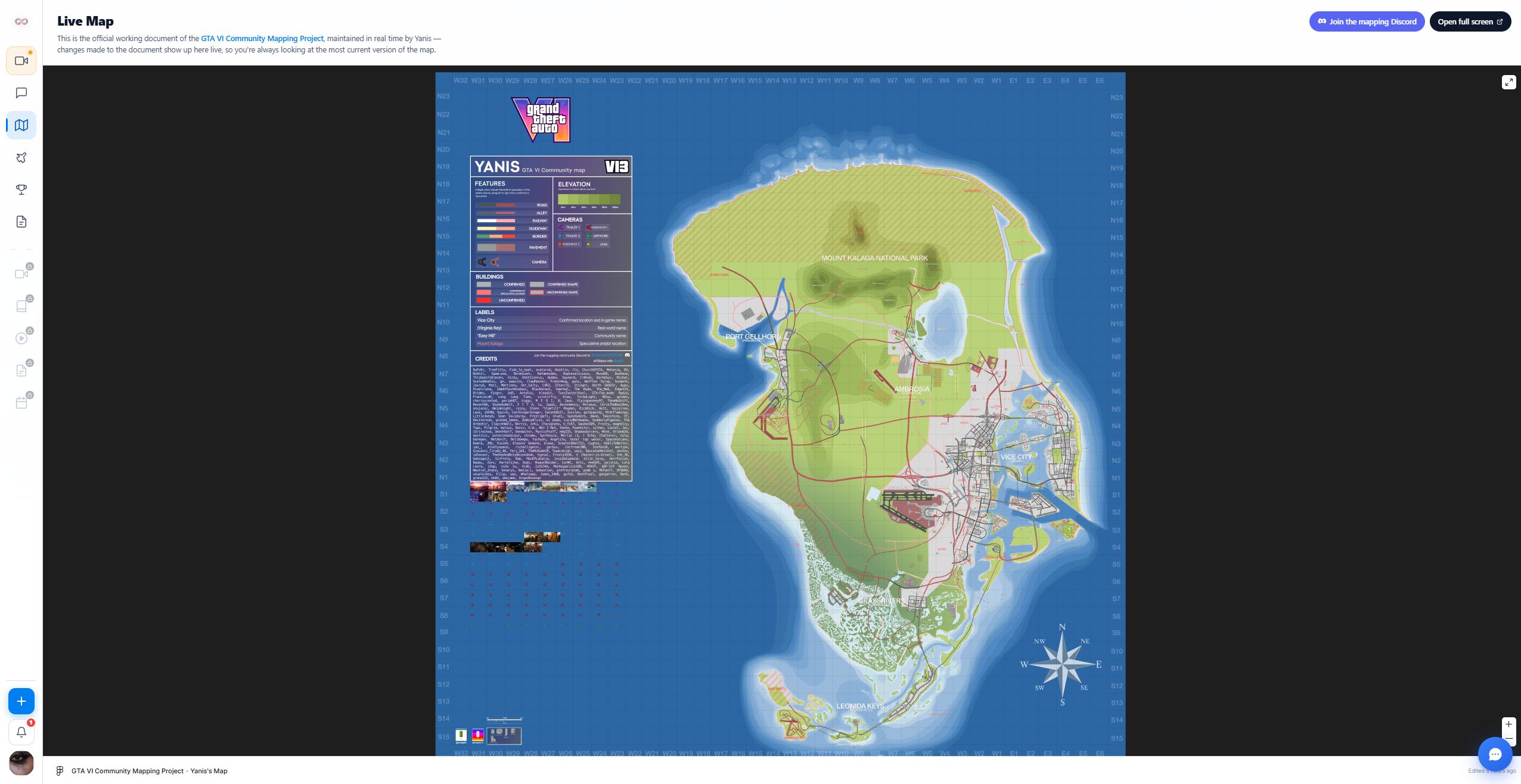The image size is (1521, 784).
Task: Select the active map sidebar icon
Action: 21,125
